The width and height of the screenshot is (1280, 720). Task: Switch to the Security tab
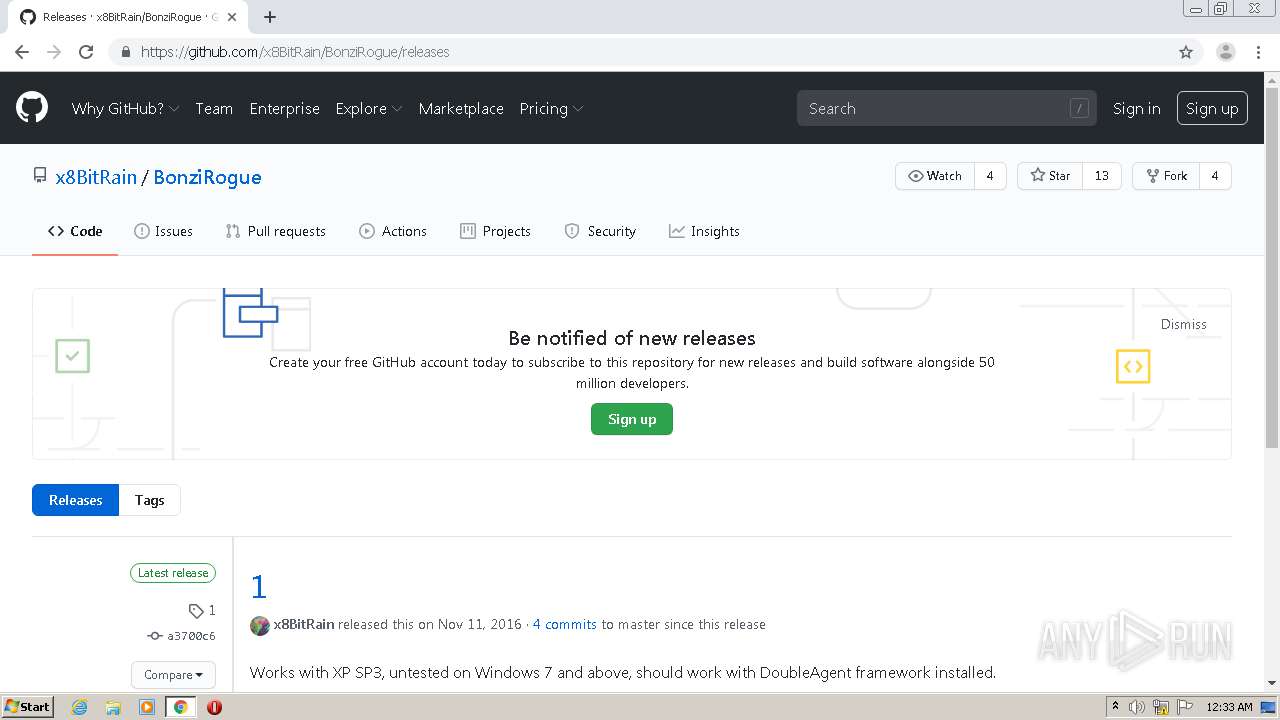600,231
